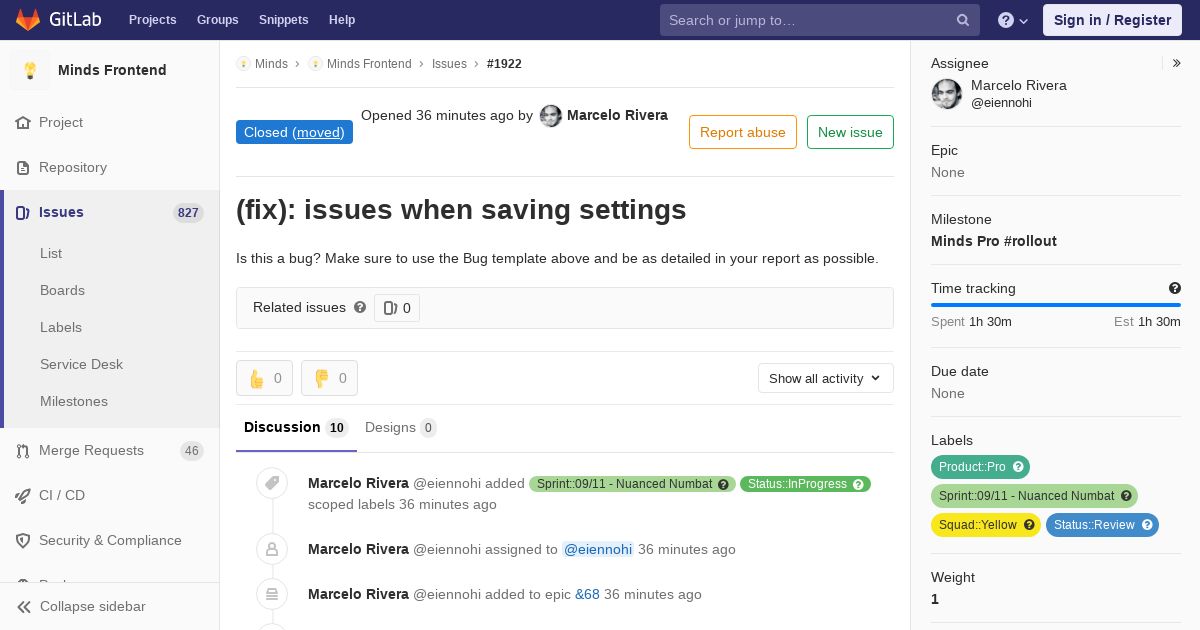Collapse the right sidebar with chevron
Screen dimensions: 1200x630
click(1176, 63)
